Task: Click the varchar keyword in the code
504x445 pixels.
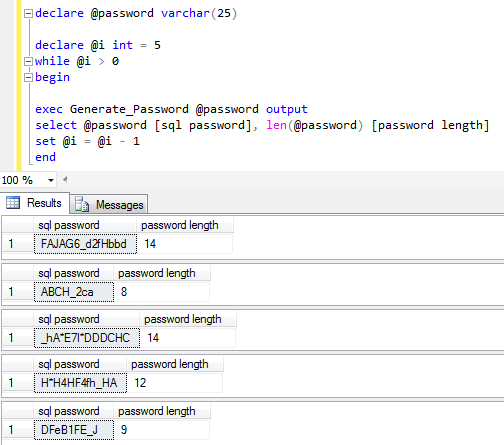Action: (x=185, y=13)
